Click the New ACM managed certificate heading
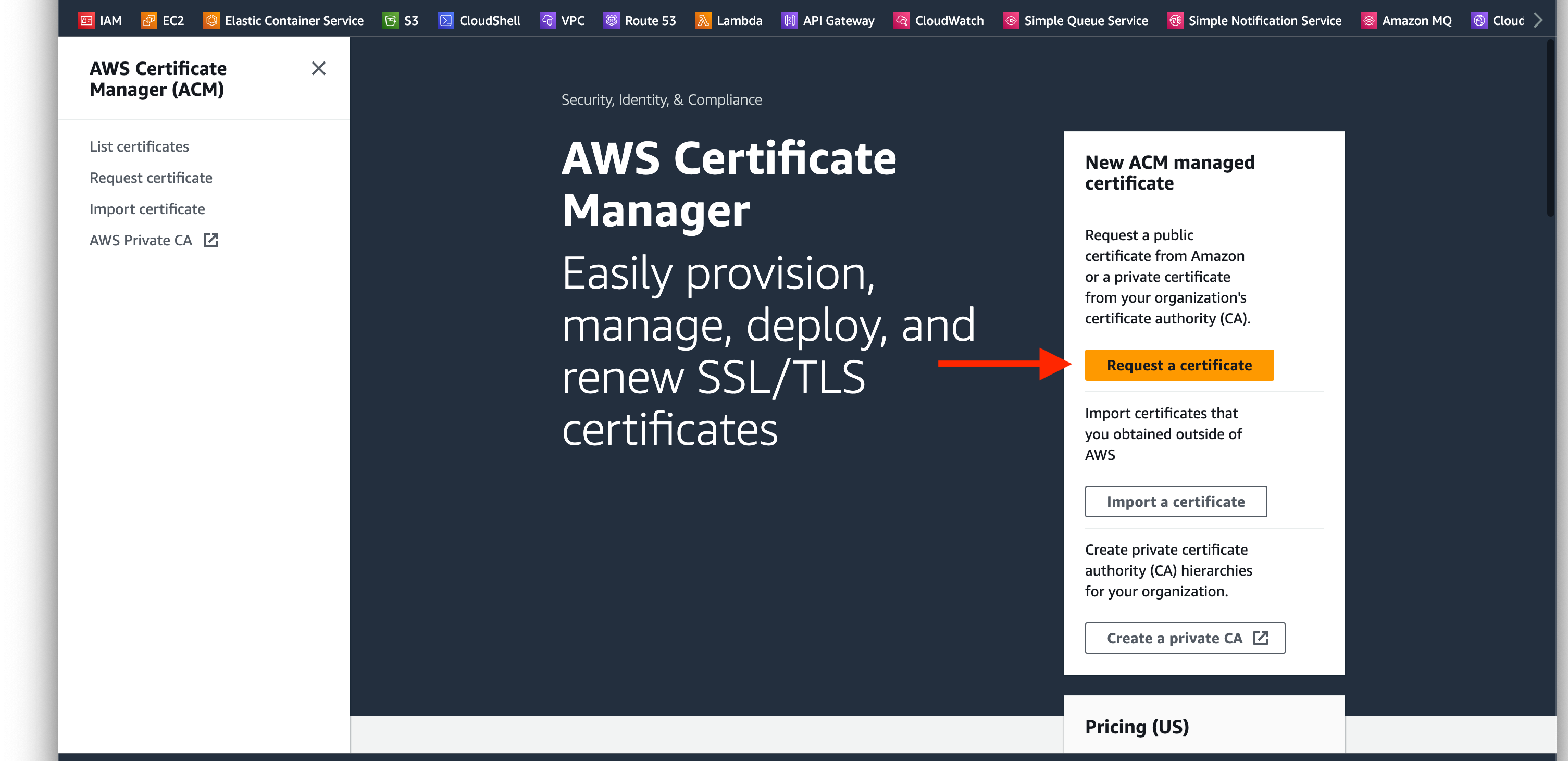Screen dimensions: 1568x761 [1169, 172]
